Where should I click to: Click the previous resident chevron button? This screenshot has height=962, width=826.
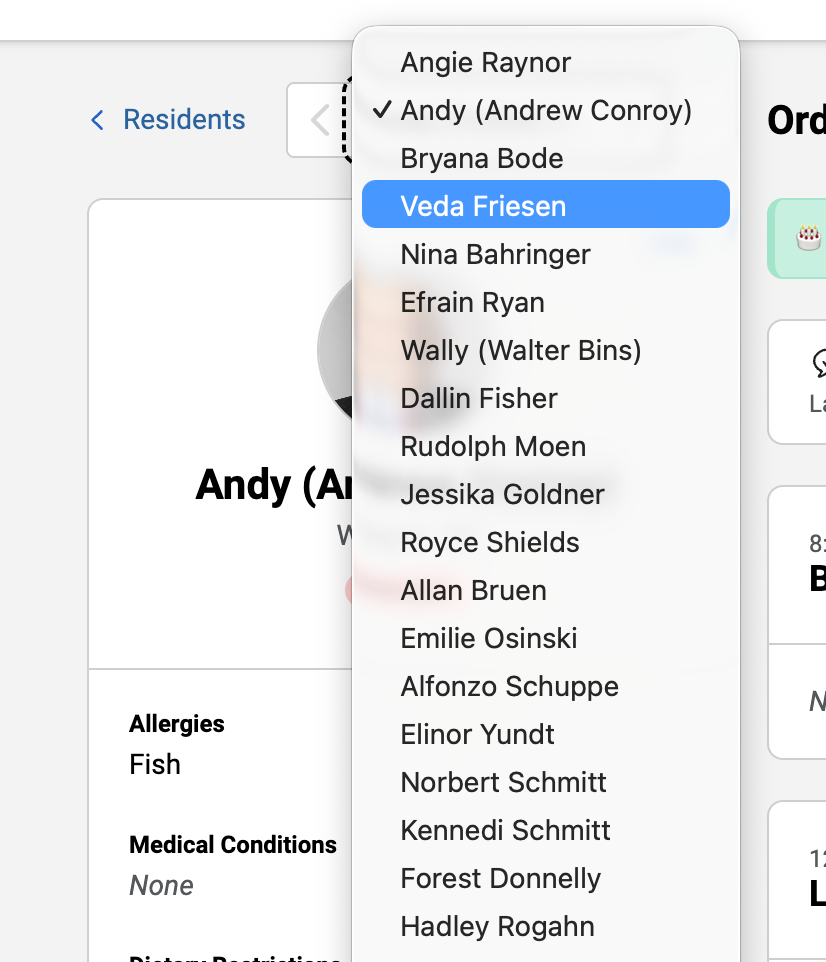(x=318, y=121)
